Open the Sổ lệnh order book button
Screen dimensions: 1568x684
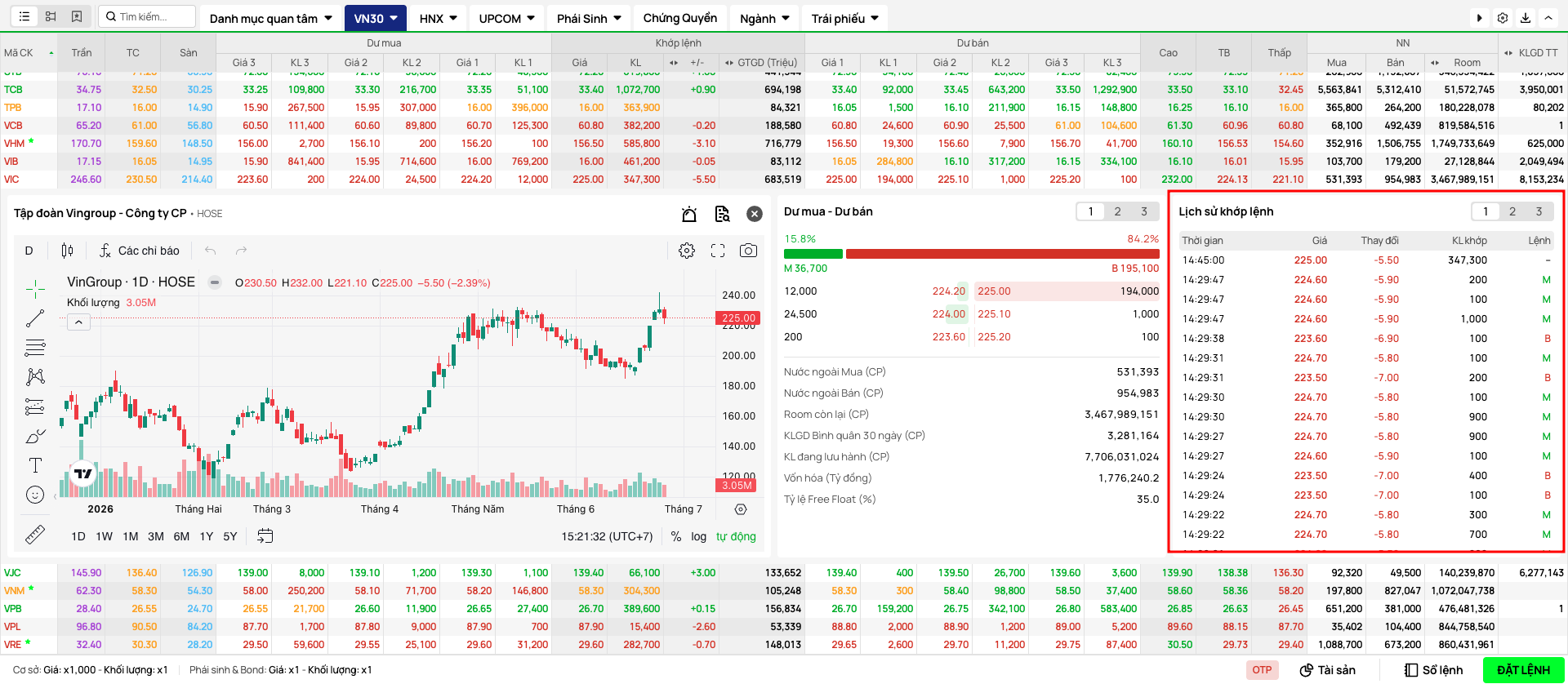pos(1434,670)
